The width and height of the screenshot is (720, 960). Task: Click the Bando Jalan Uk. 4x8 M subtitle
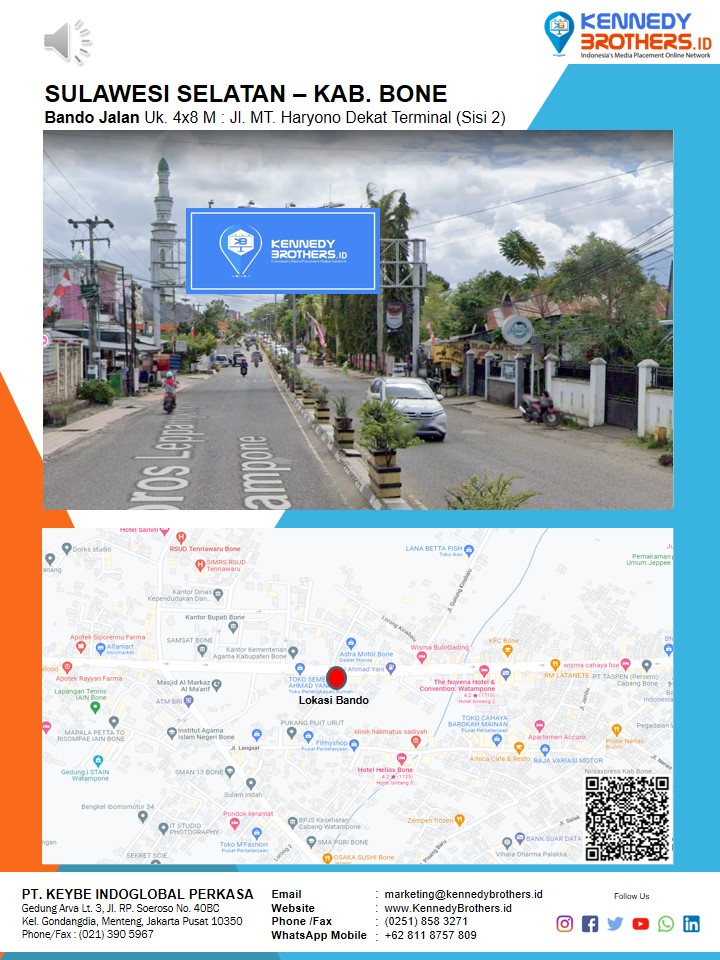[x=275, y=117]
